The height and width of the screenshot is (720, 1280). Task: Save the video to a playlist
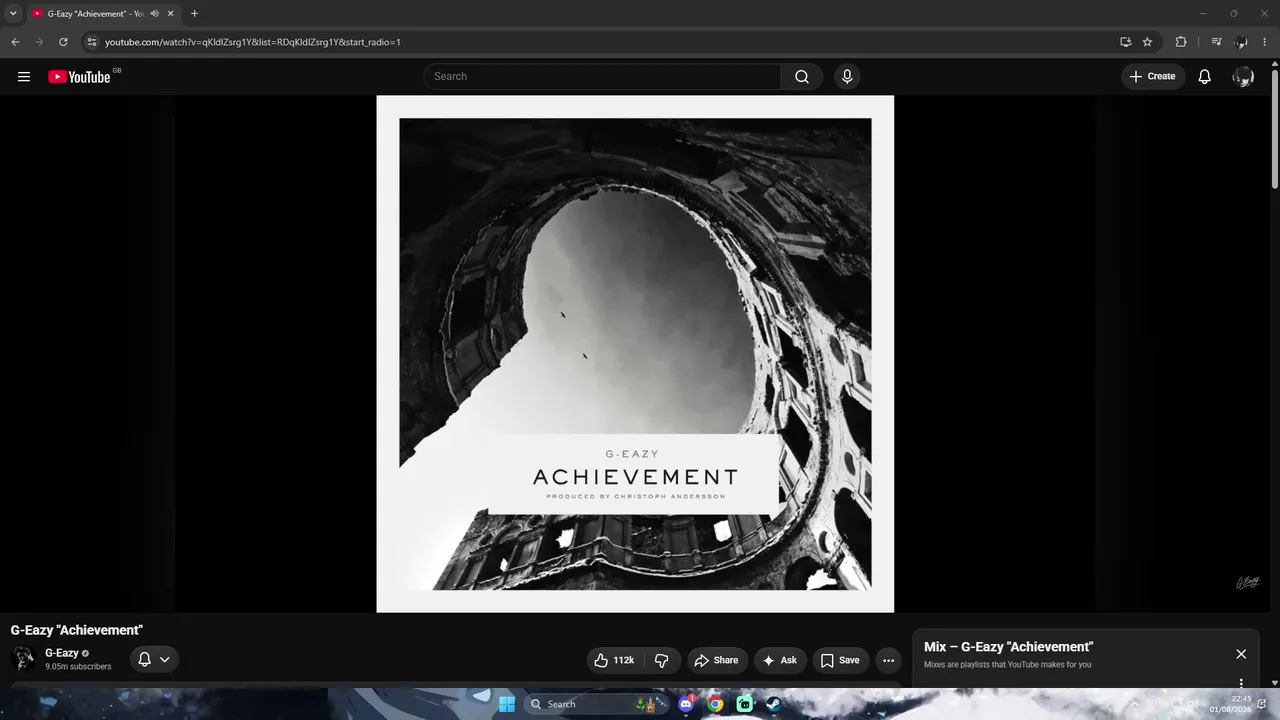(840, 660)
